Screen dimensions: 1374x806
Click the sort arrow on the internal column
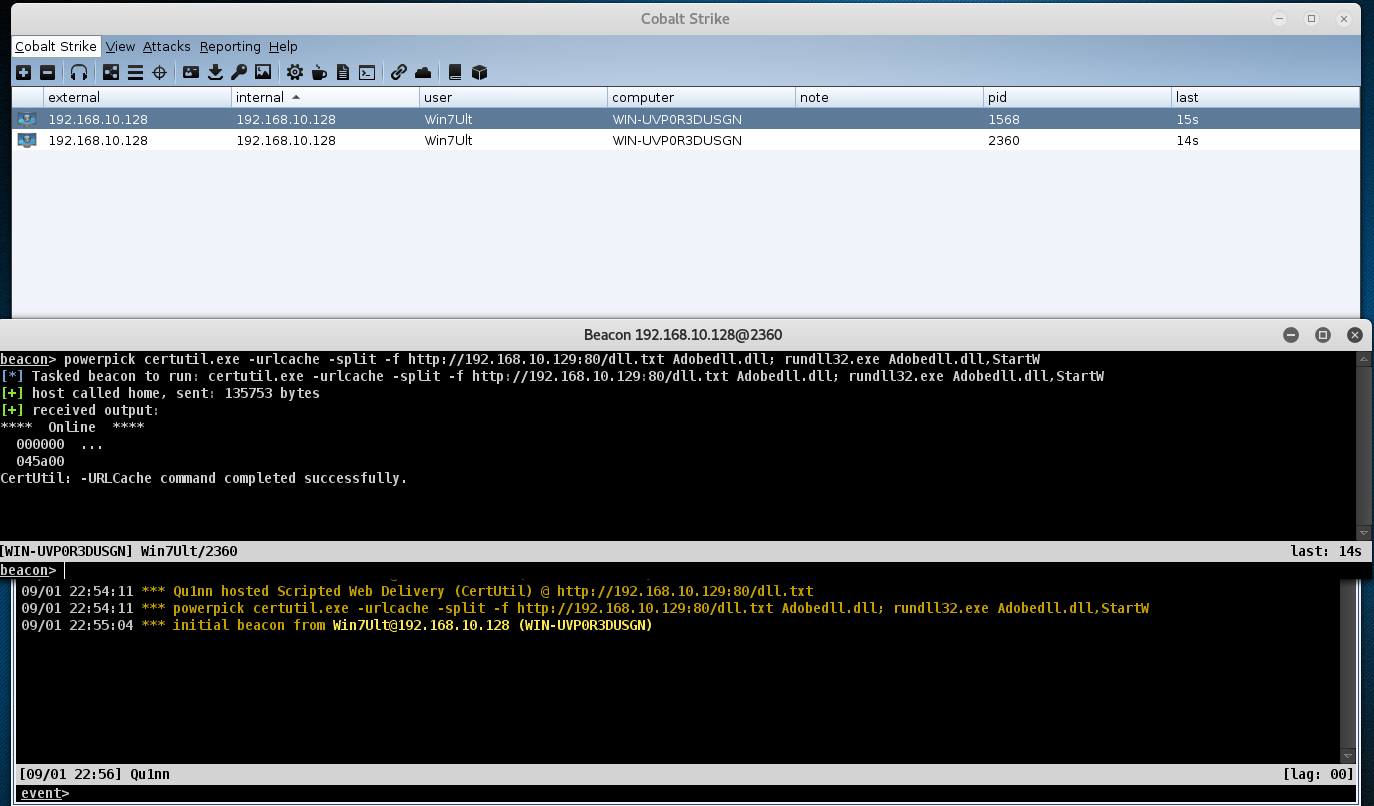pos(295,97)
